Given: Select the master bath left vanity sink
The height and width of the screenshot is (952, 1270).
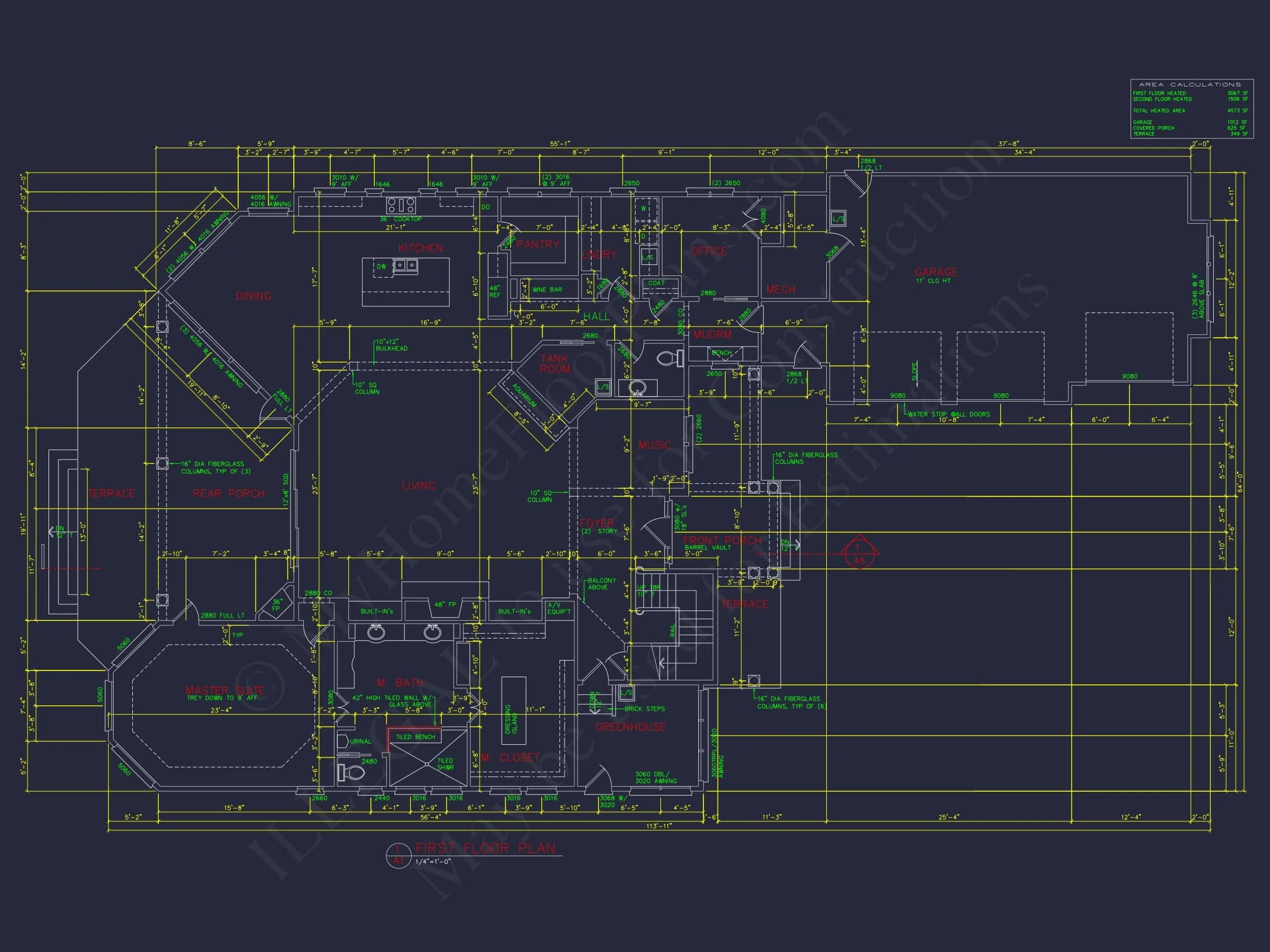Looking at the screenshot, I should pos(376,632).
